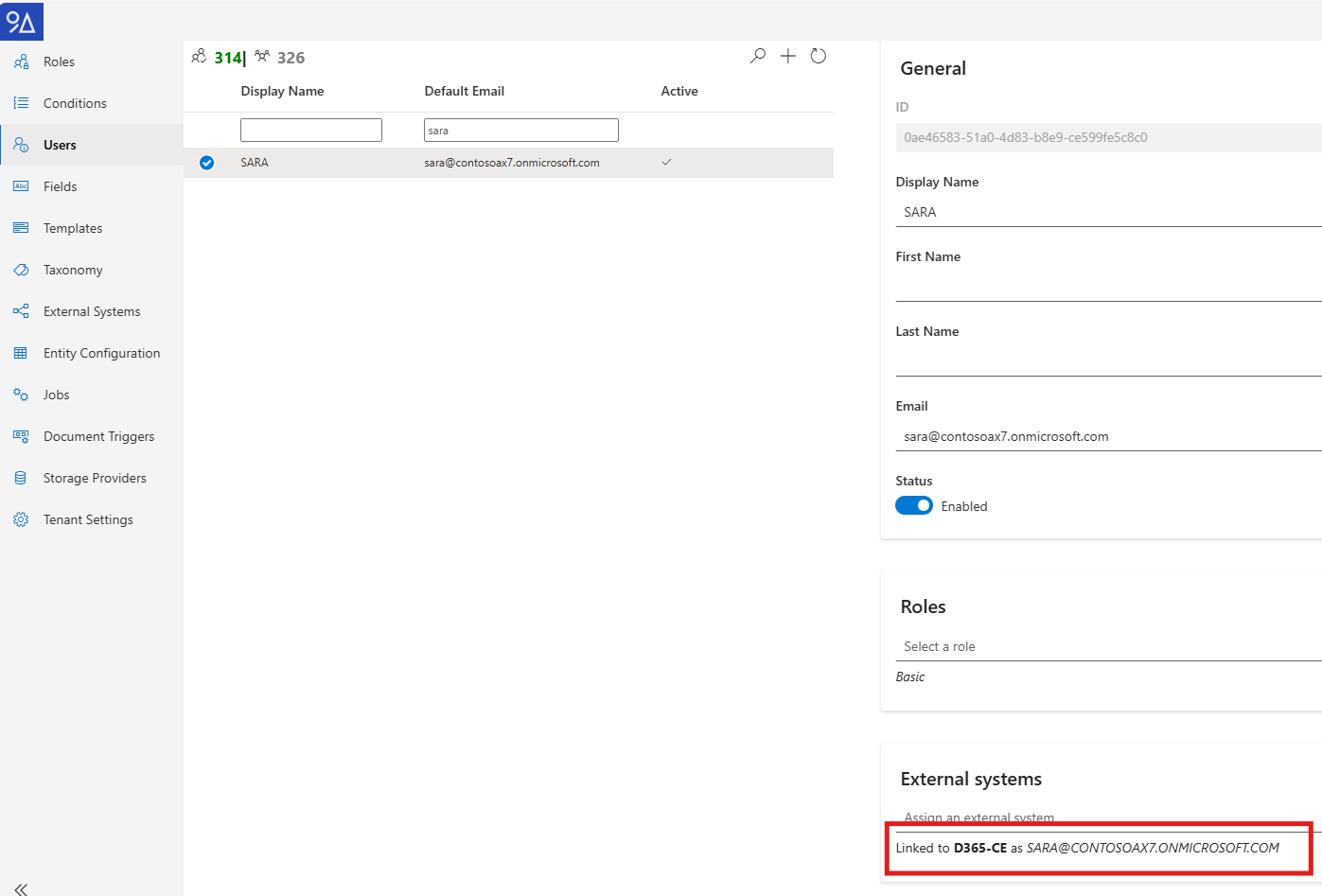Open Tenant Settings gear icon

[x=21, y=519]
